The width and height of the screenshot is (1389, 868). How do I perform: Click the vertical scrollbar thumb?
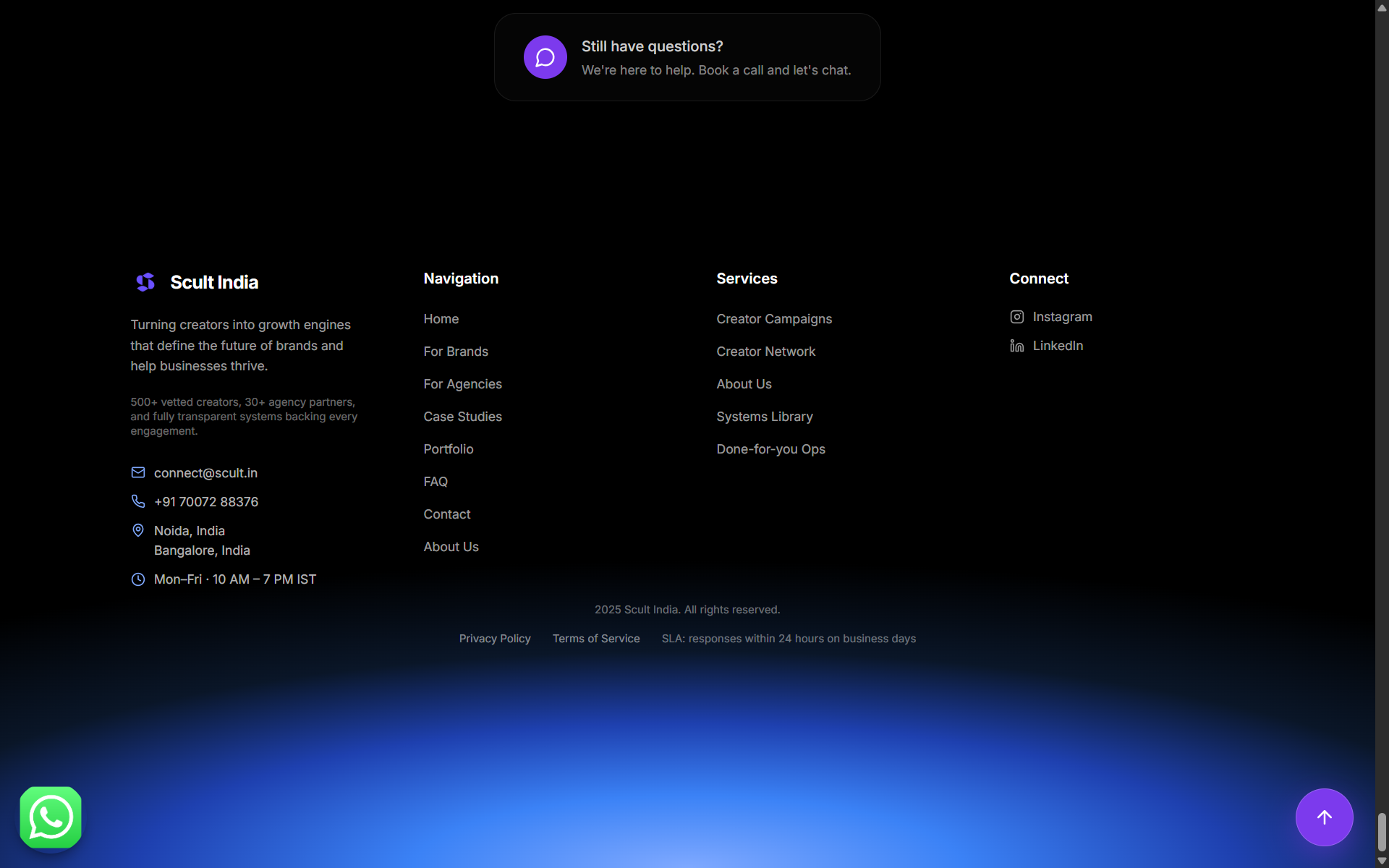tap(1382, 832)
